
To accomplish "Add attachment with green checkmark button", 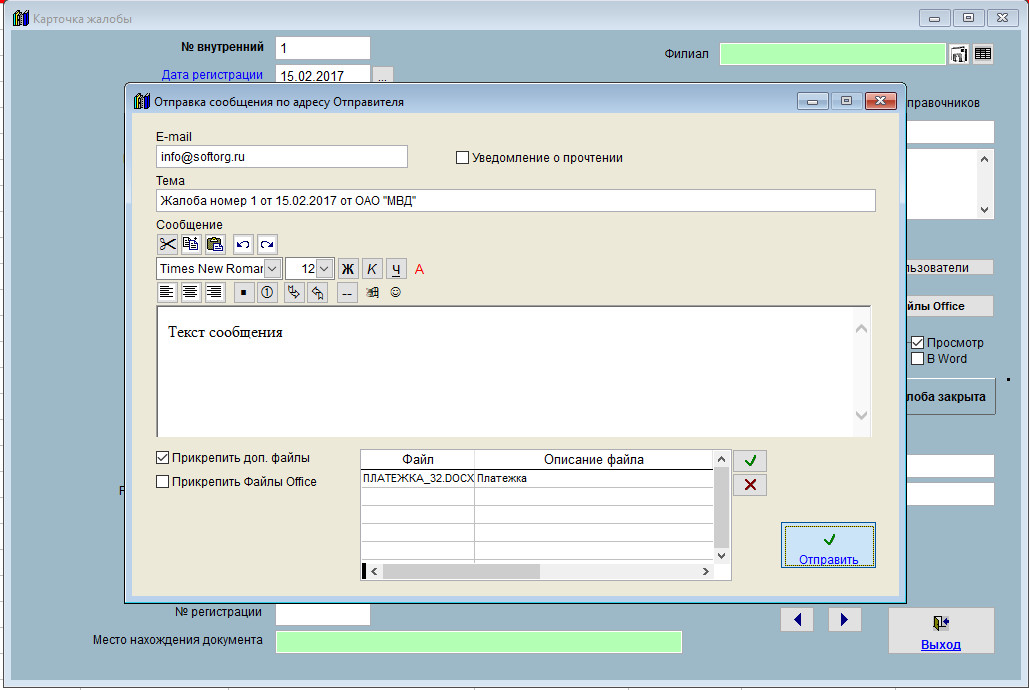I will click(750, 460).
